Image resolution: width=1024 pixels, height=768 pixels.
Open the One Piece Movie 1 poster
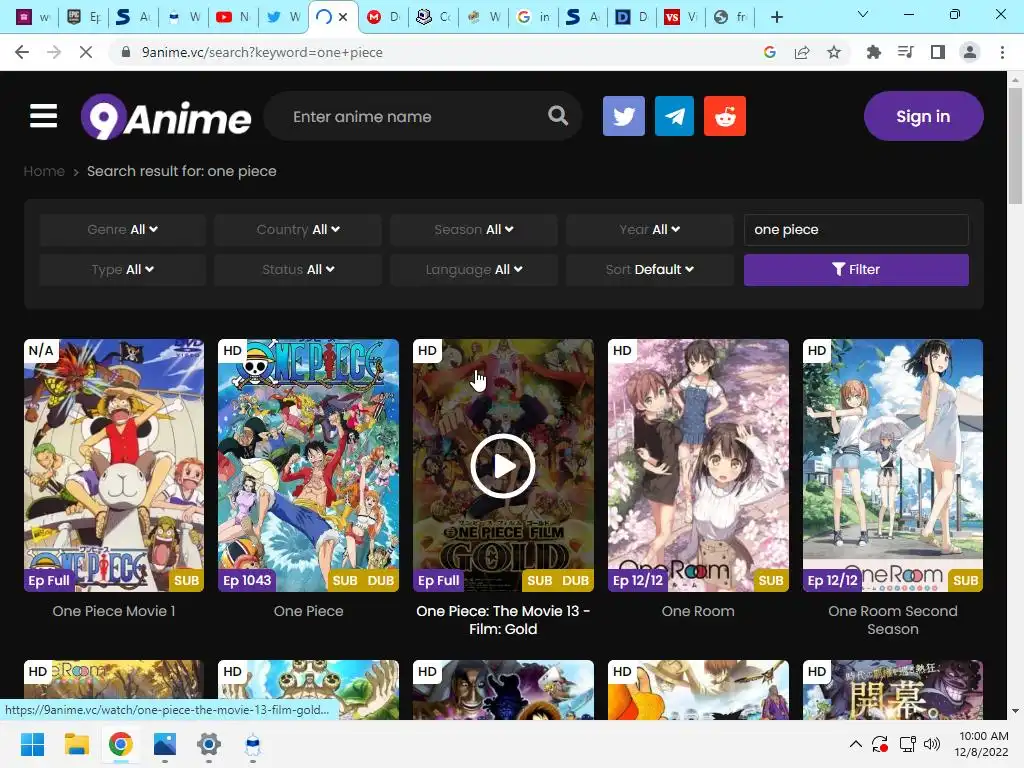point(114,465)
